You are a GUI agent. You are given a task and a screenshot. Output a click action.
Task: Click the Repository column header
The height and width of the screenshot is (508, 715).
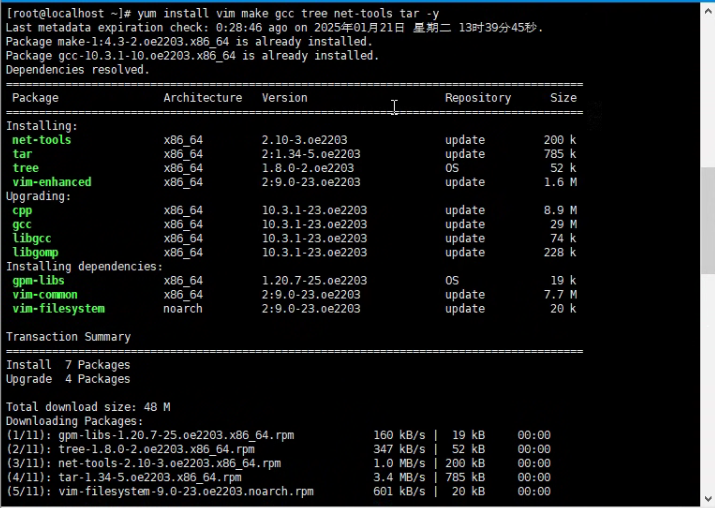[478, 98]
